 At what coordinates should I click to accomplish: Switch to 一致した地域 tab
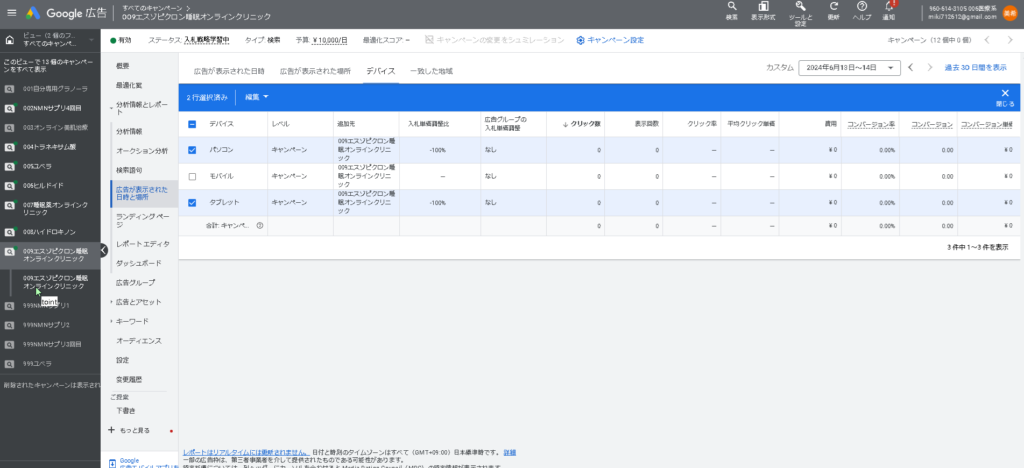pyautogui.click(x=431, y=70)
